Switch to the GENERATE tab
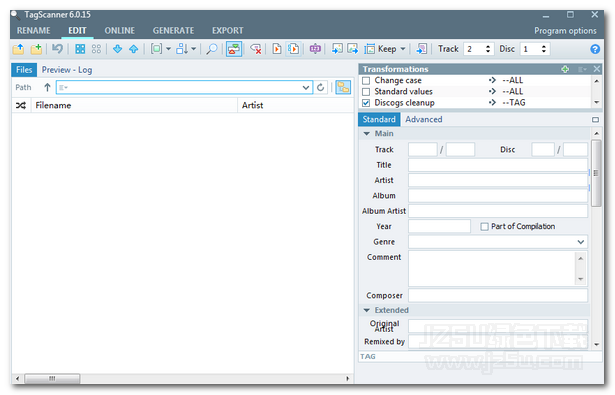615x395 pixels. click(173, 31)
